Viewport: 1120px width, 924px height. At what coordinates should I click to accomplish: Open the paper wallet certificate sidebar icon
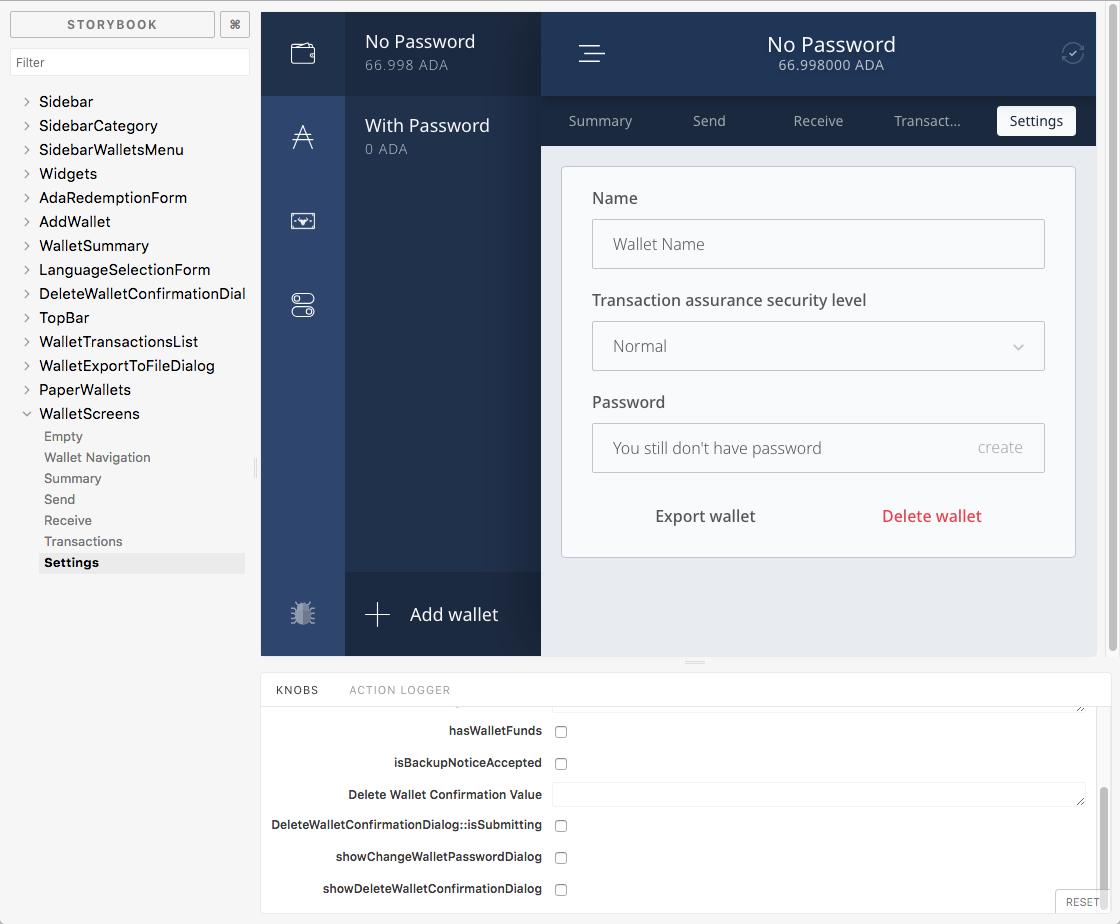pyautogui.click(x=303, y=221)
